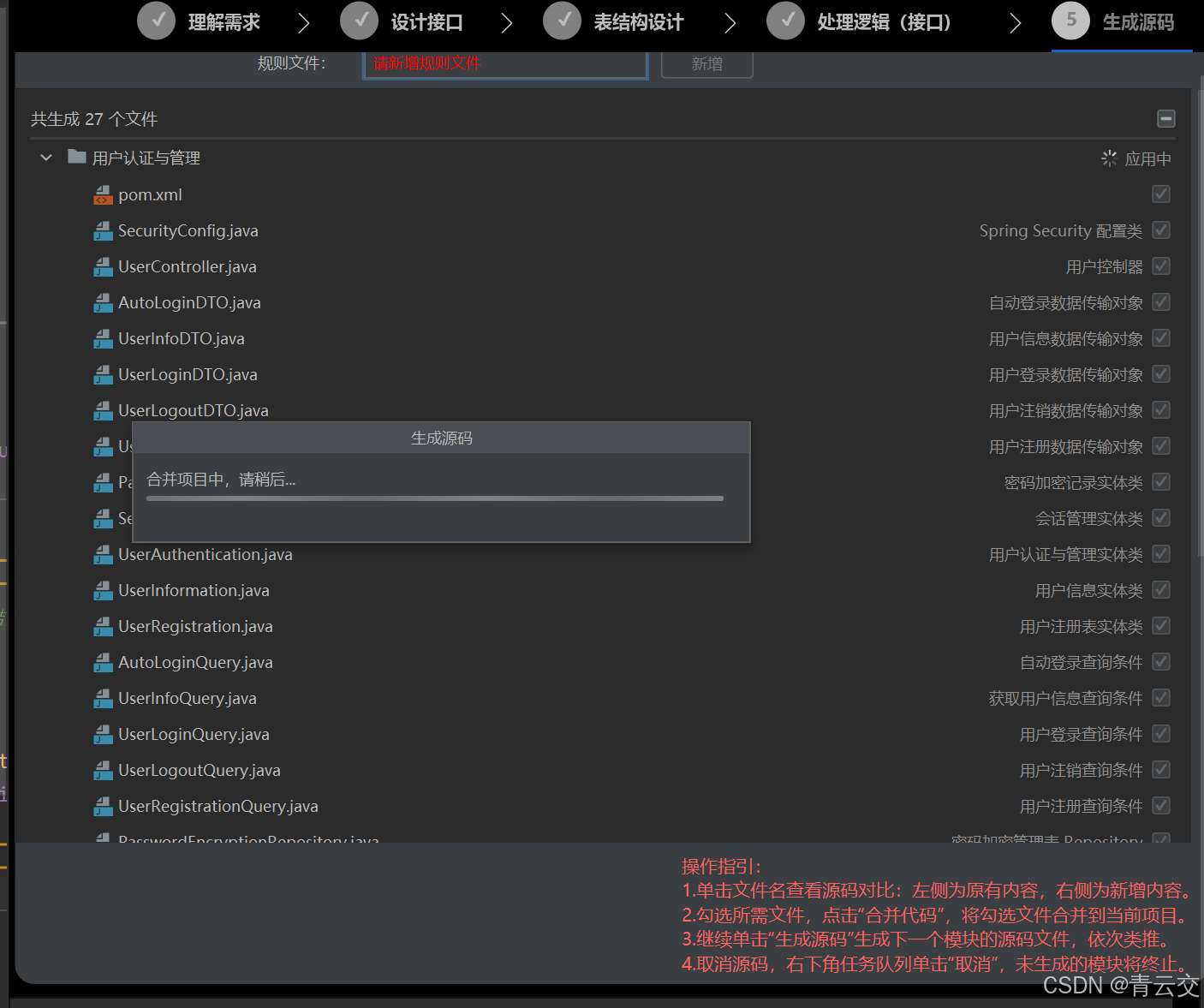Click the UserLoginDTO.java file icon

click(x=103, y=375)
